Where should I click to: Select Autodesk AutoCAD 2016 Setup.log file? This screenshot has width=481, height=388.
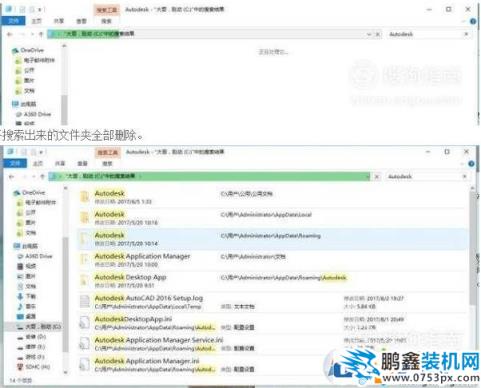click(x=272, y=302)
